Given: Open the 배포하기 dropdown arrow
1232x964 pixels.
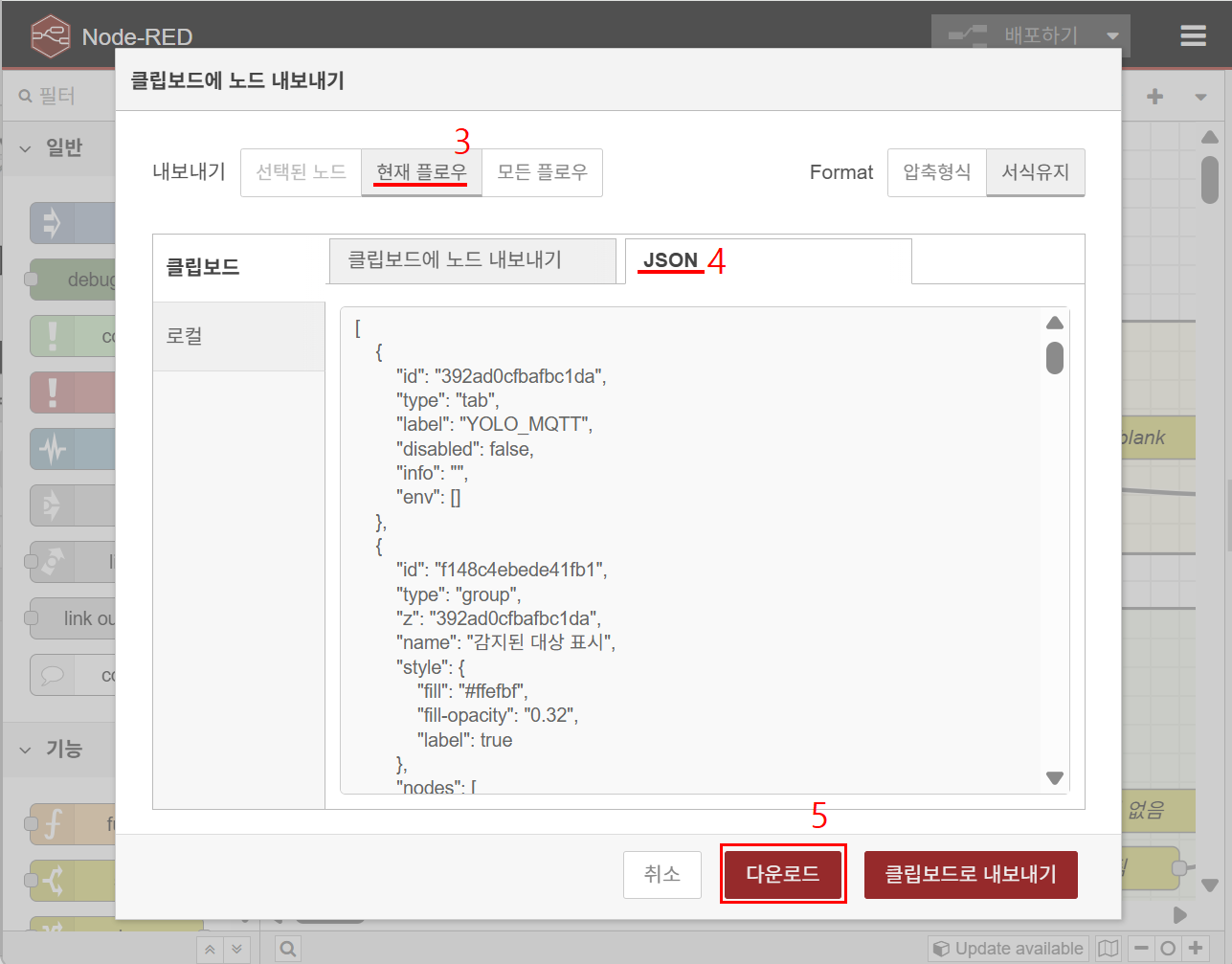Looking at the screenshot, I should 1112,36.
